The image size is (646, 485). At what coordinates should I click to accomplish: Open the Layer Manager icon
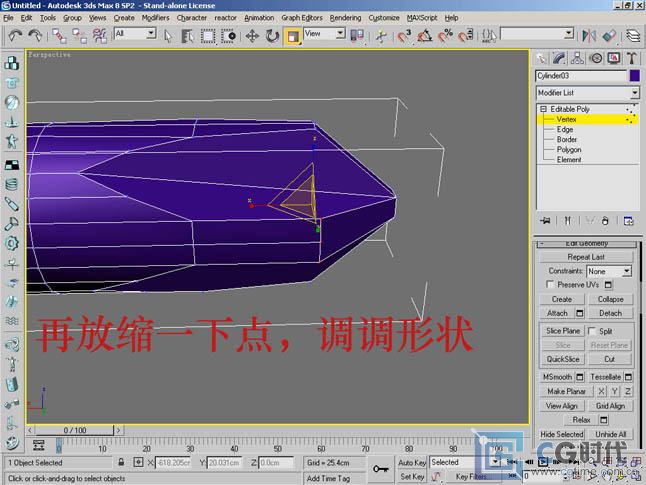pos(633,36)
